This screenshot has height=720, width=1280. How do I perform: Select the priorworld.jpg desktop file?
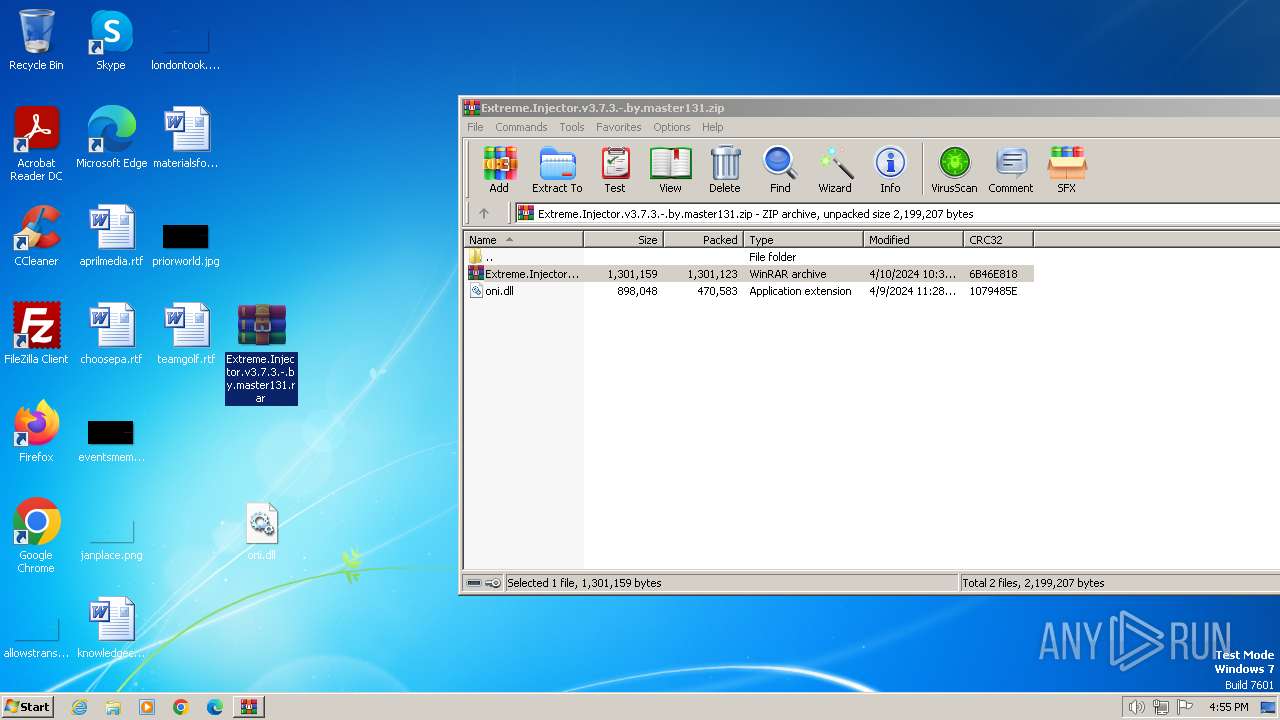(186, 244)
